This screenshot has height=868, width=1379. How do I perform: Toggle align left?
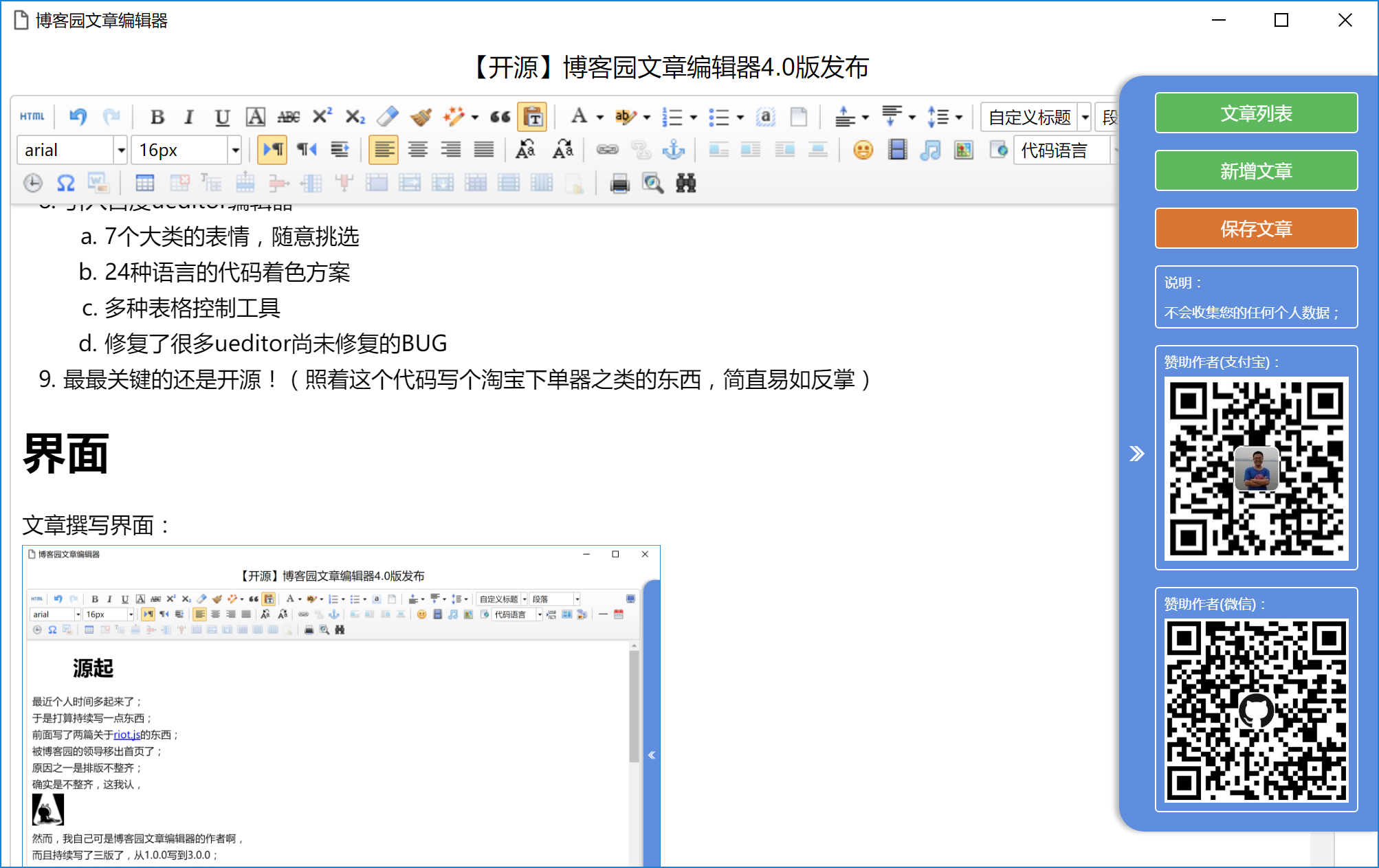click(x=384, y=149)
